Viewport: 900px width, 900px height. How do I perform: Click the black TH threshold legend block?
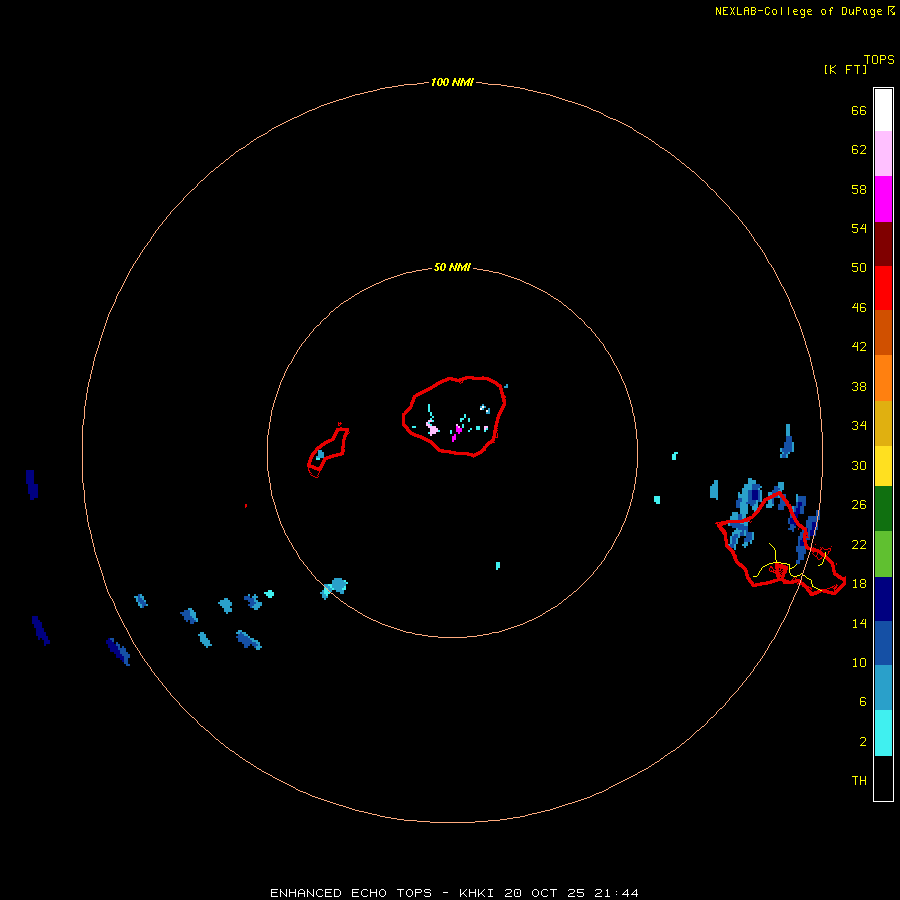click(x=883, y=778)
